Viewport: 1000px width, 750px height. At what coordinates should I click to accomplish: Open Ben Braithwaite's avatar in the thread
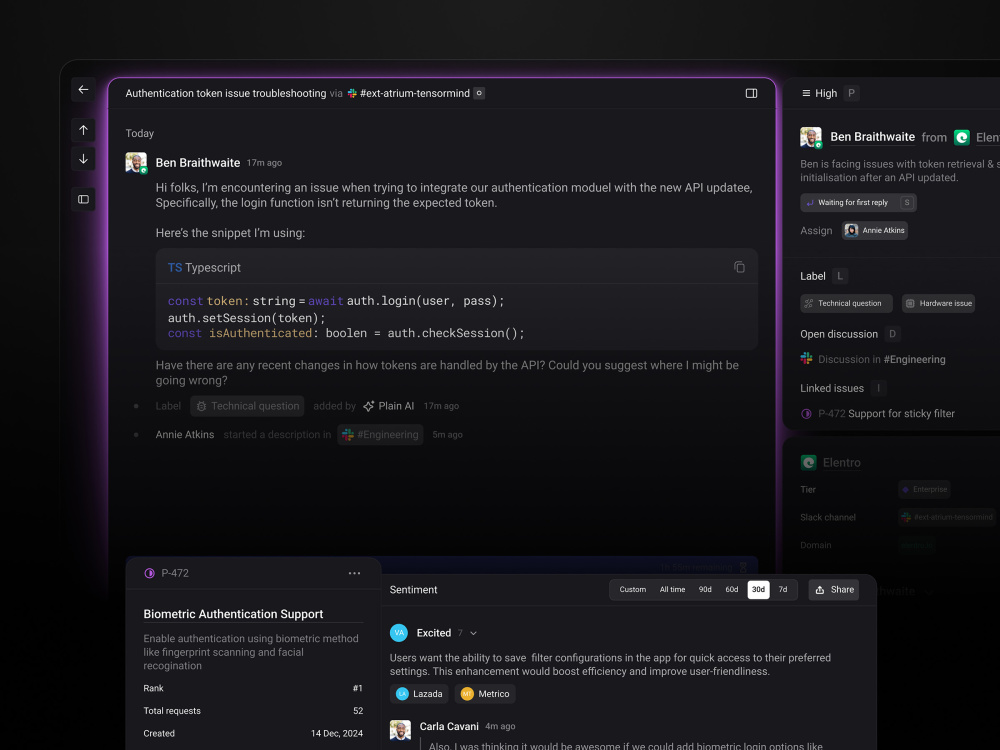coord(136,163)
